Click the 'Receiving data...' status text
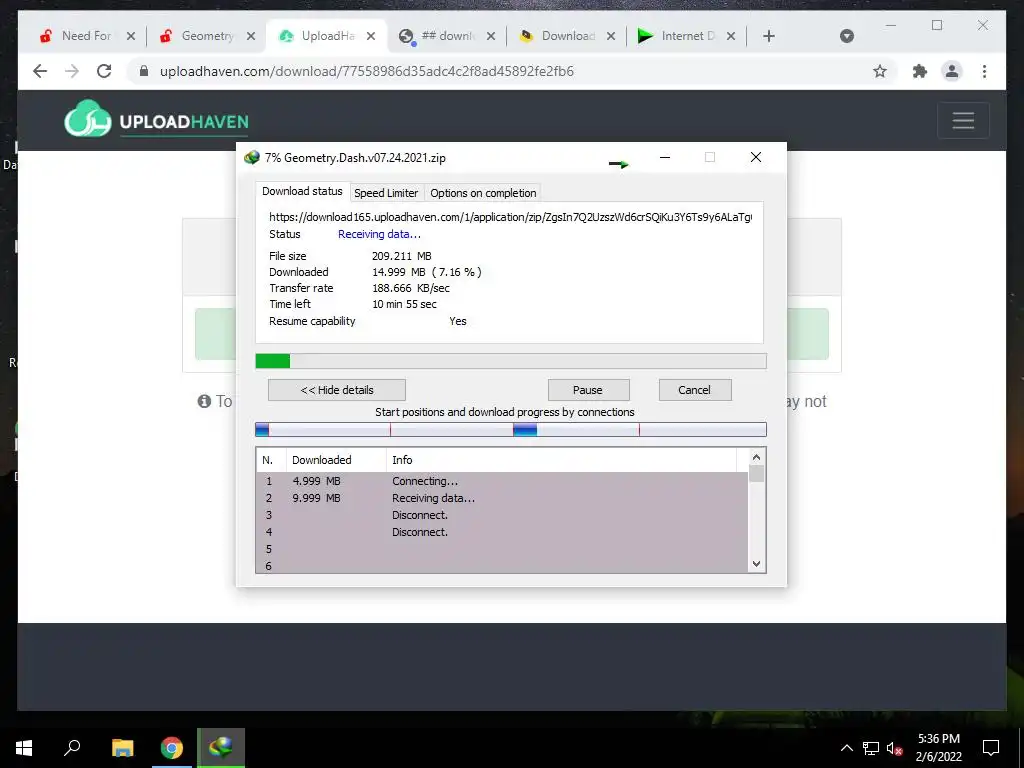 pyautogui.click(x=379, y=234)
